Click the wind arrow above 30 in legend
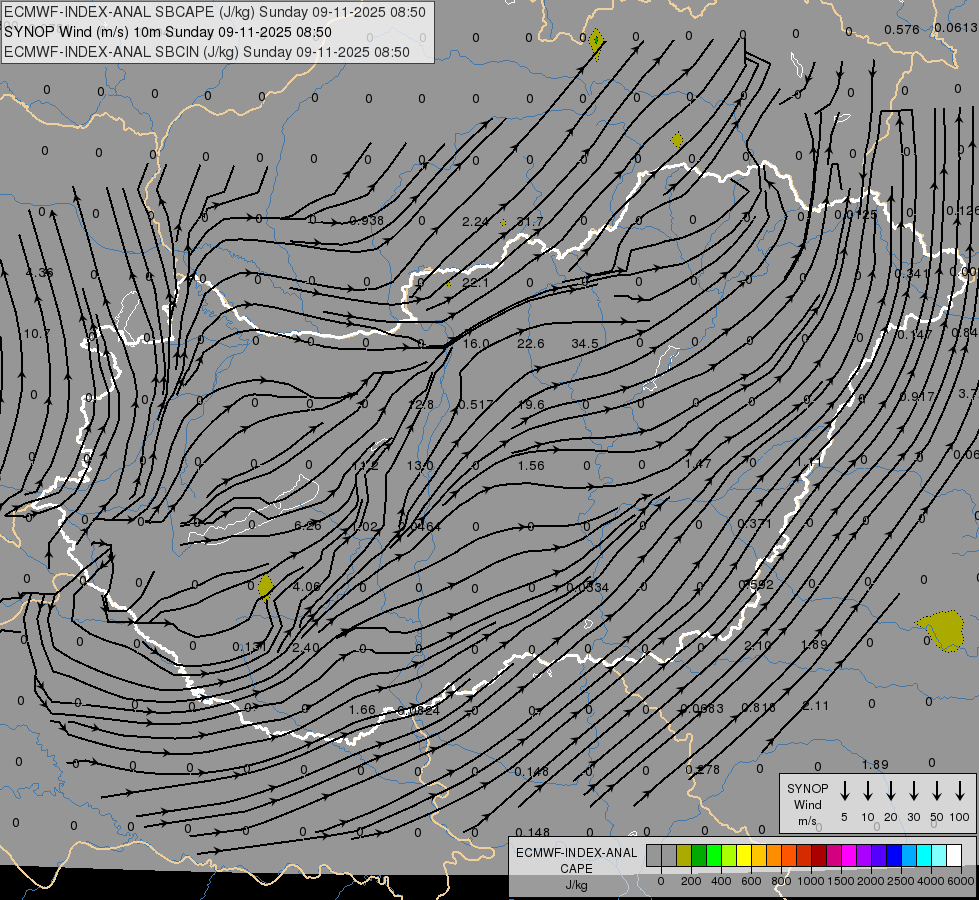This screenshot has height=900, width=979. click(913, 791)
